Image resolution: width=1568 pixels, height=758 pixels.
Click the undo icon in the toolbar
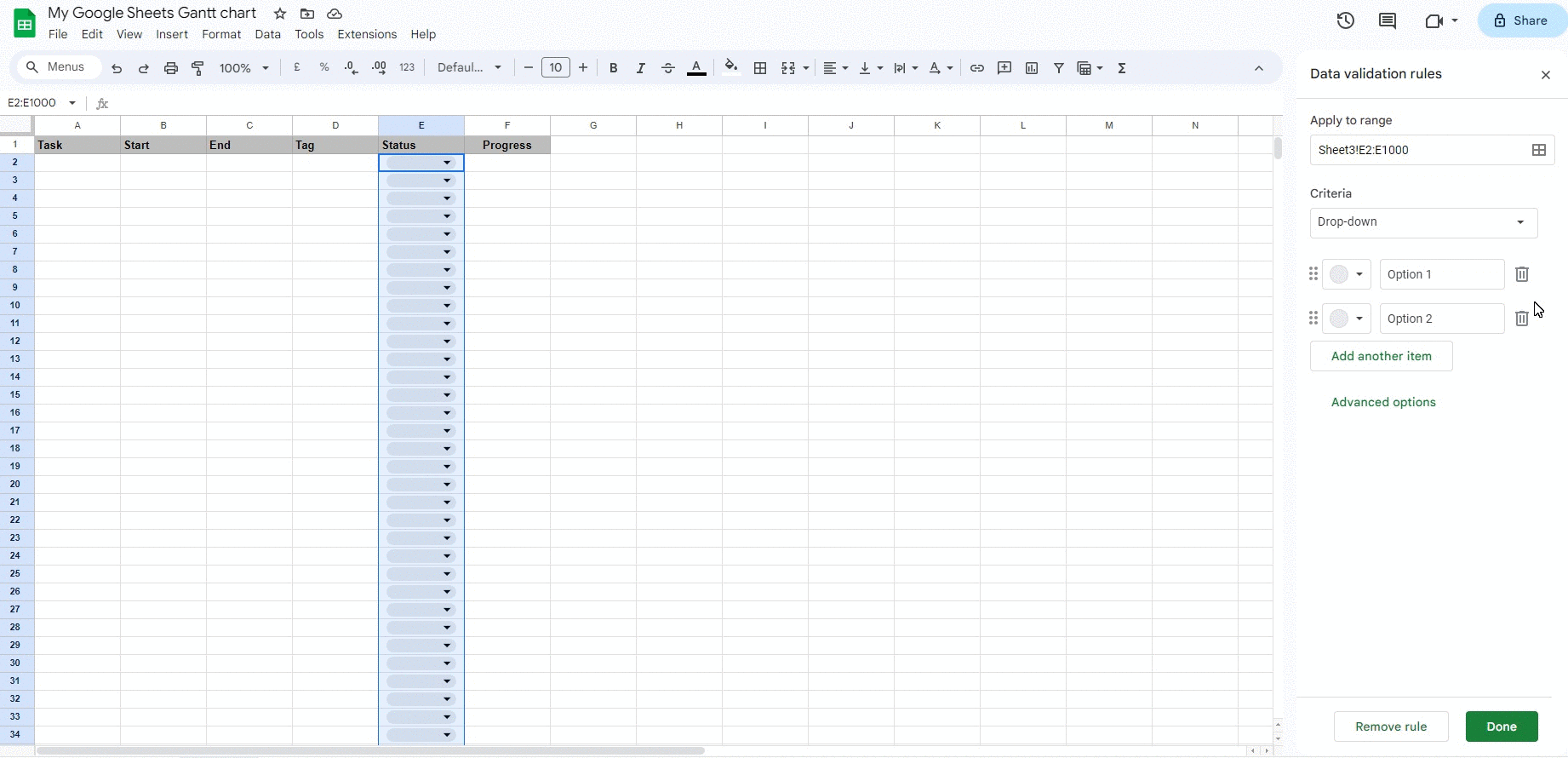pyautogui.click(x=117, y=68)
